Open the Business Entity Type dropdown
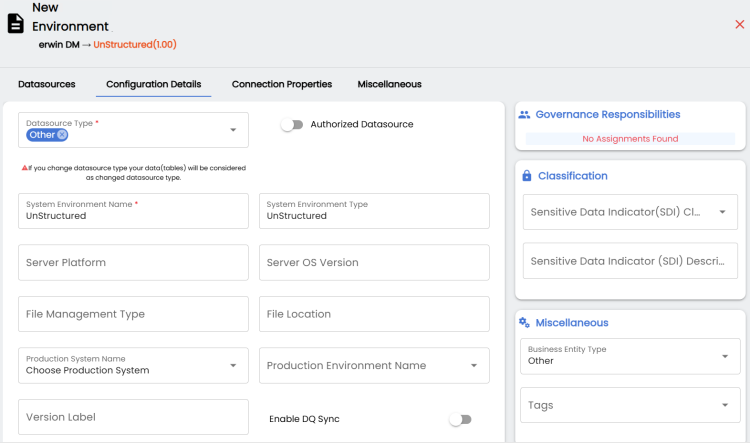Viewport: 750px width, 443px height. click(723, 356)
